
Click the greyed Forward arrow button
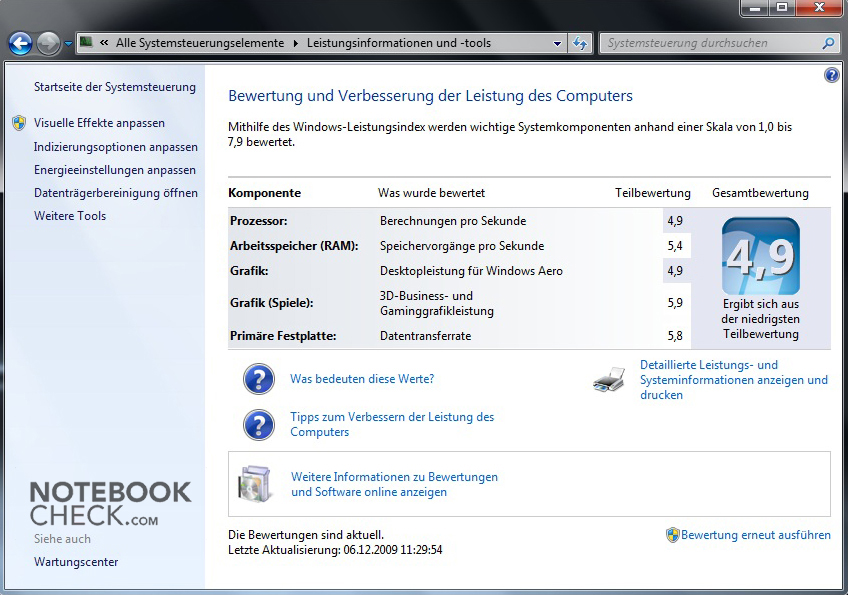coord(48,43)
